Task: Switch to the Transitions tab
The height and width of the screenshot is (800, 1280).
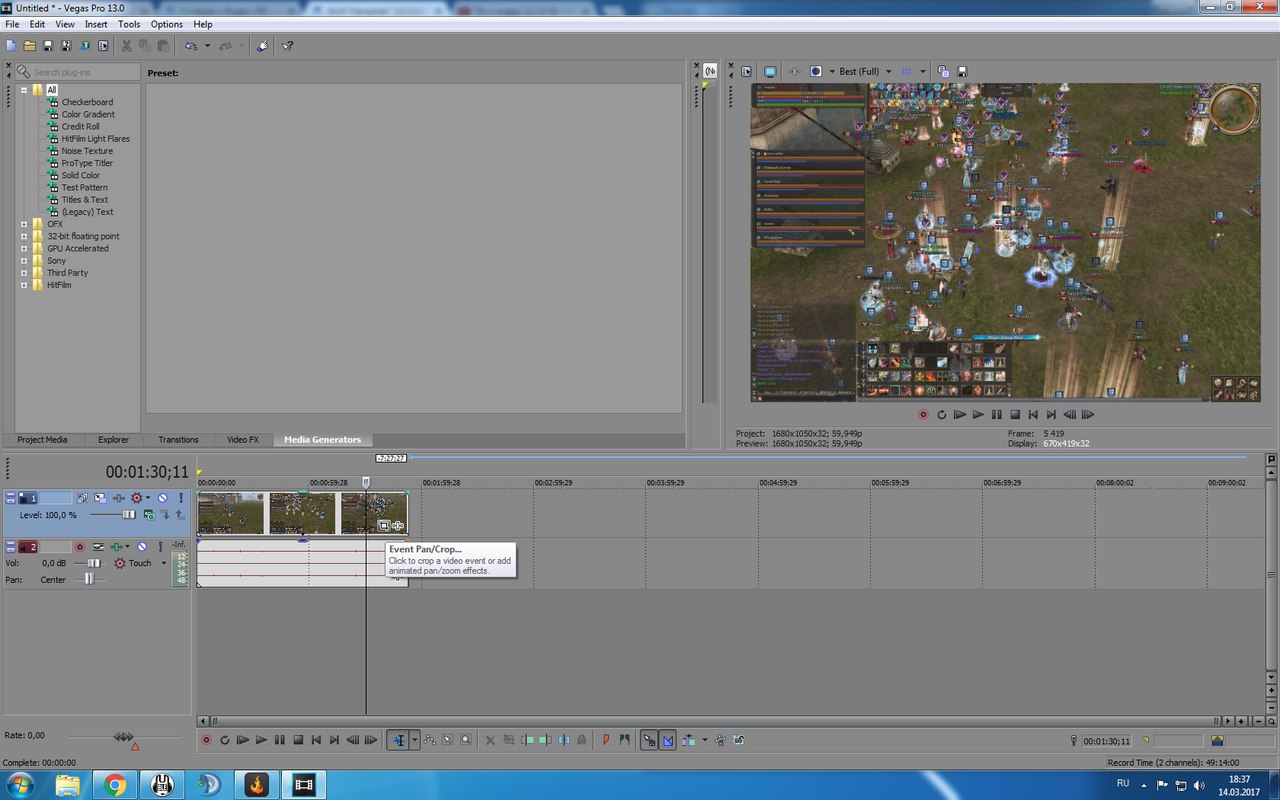Action: point(178,440)
